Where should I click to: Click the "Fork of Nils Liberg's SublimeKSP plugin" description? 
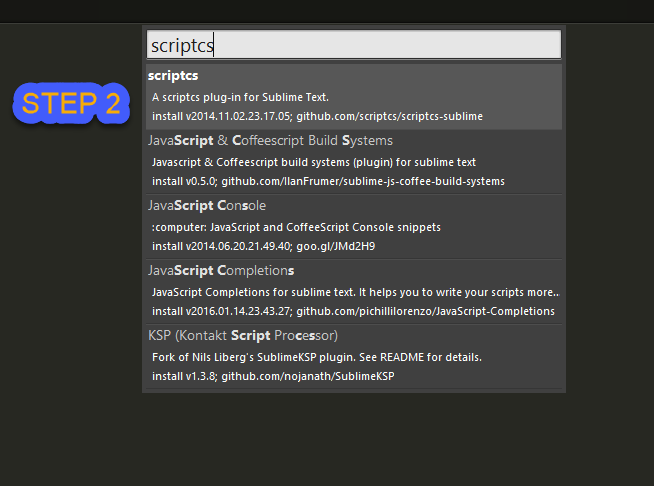tap(317, 357)
